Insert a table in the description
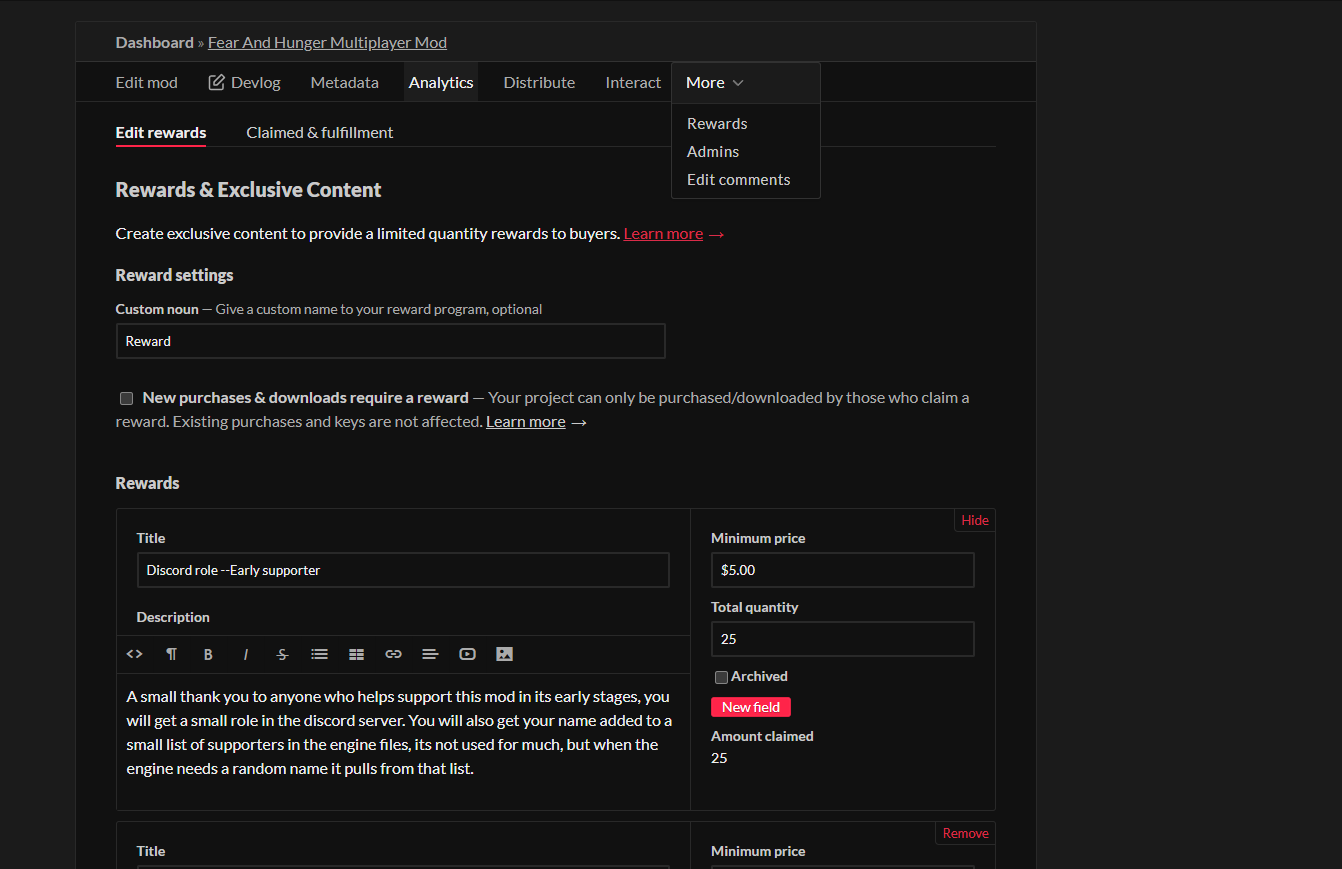The width and height of the screenshot is (1342, 869). pyautogui.click(x=356, y=654)
